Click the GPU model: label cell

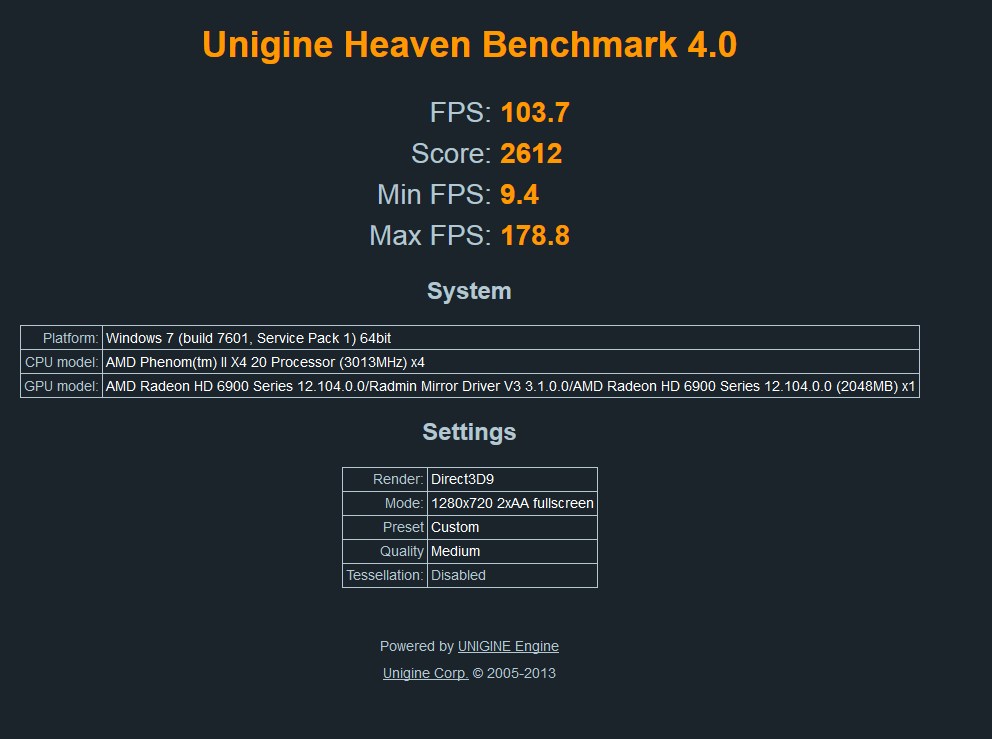(x=61, y=386)
